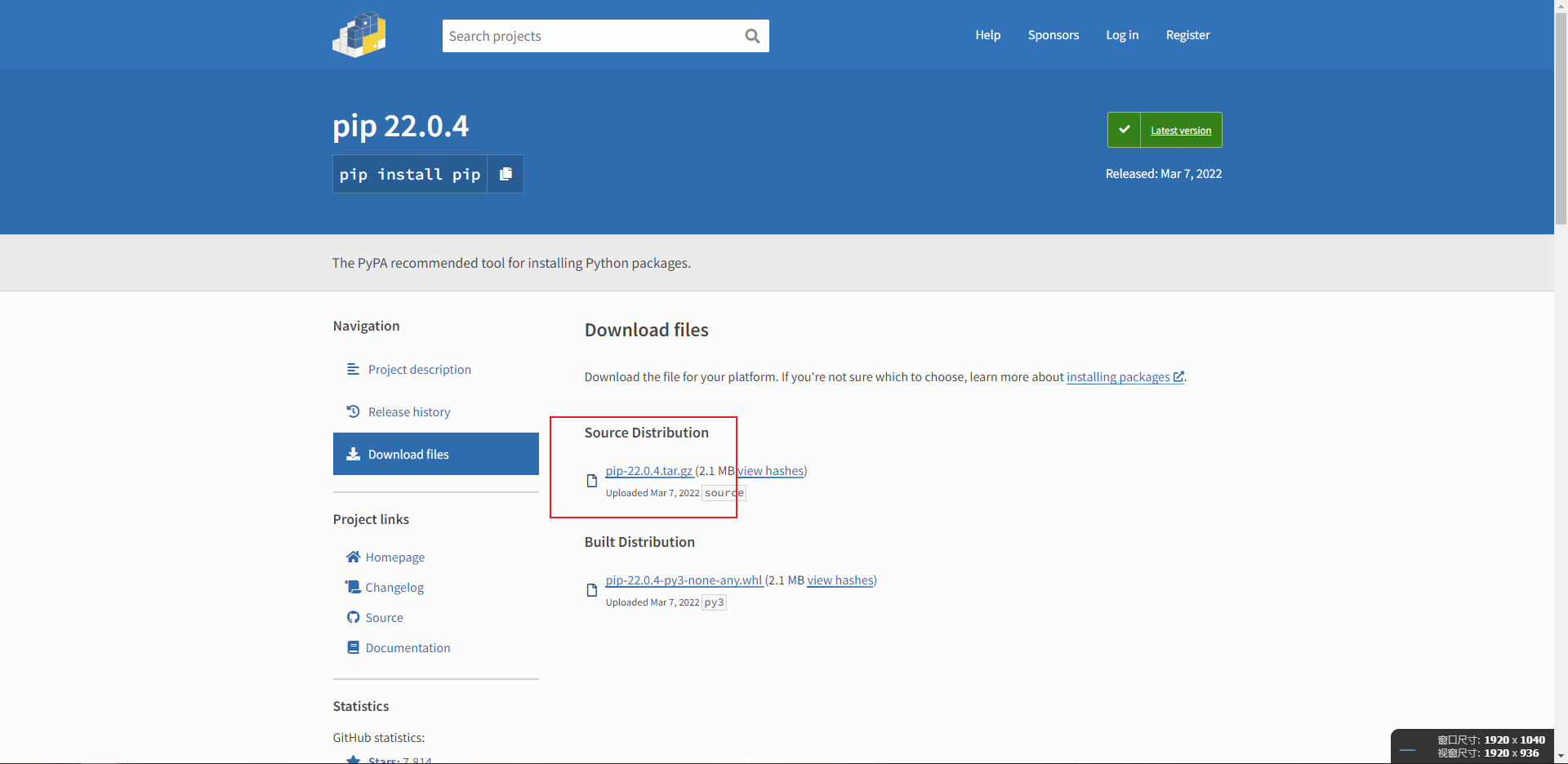Click the PyPI logo in the header

coord(359,35)
